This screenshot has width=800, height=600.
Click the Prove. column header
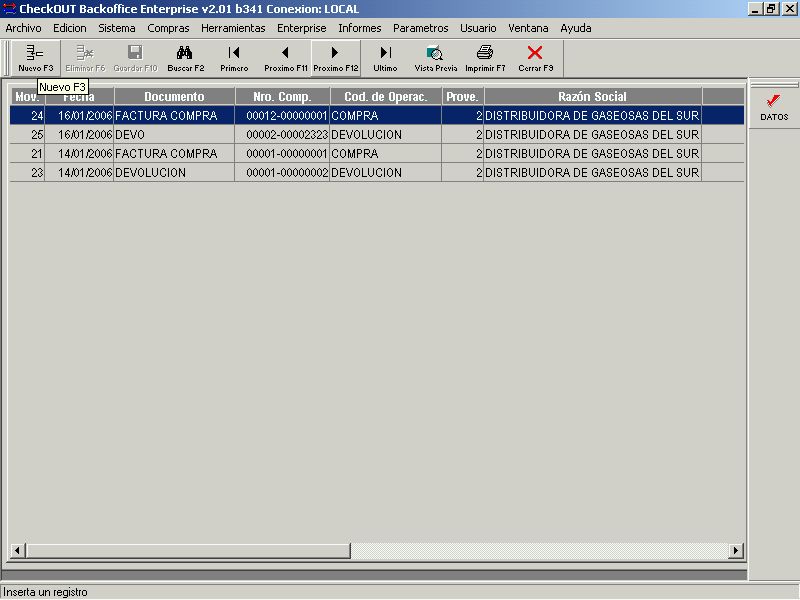(463, 96)
